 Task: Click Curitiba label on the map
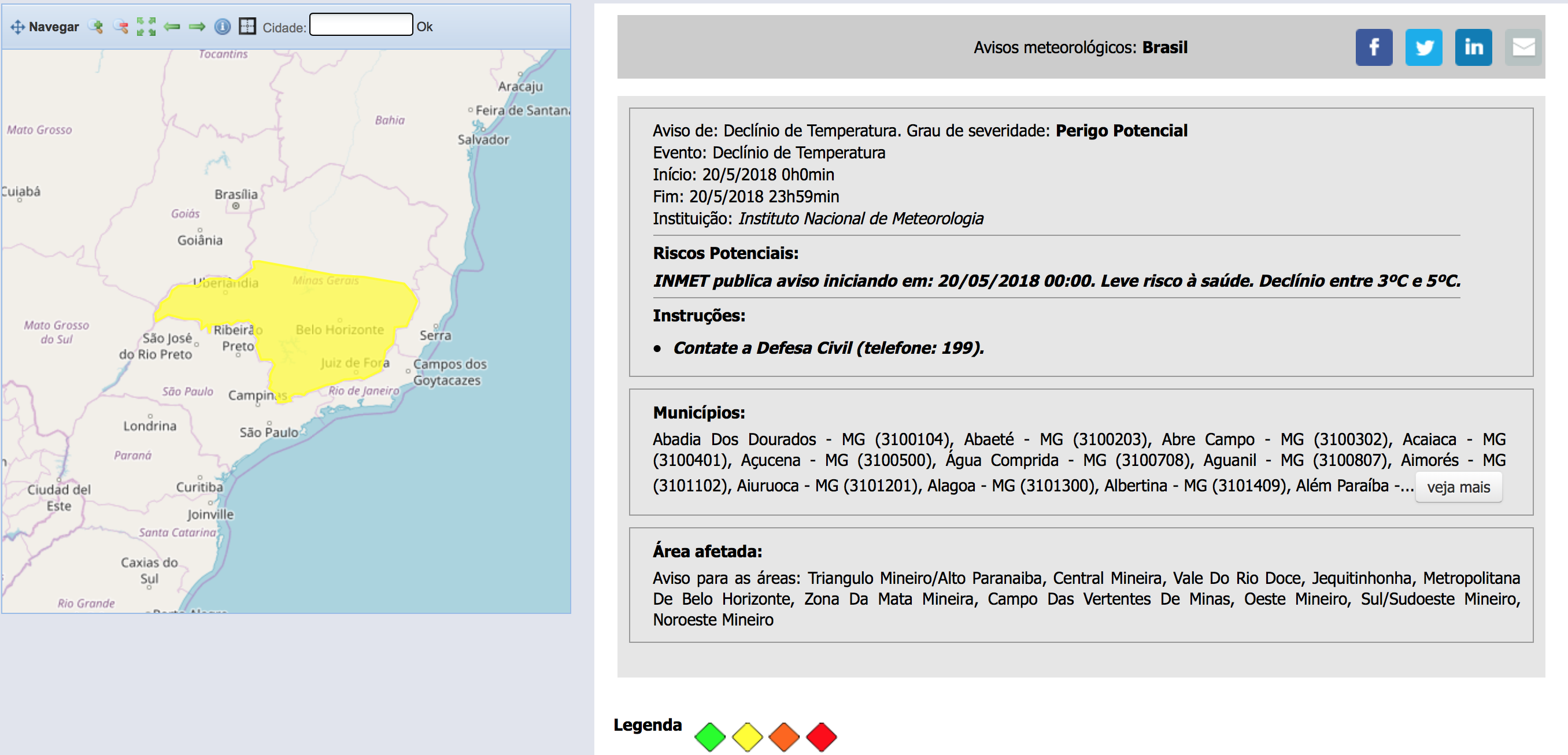click(199, 487)
